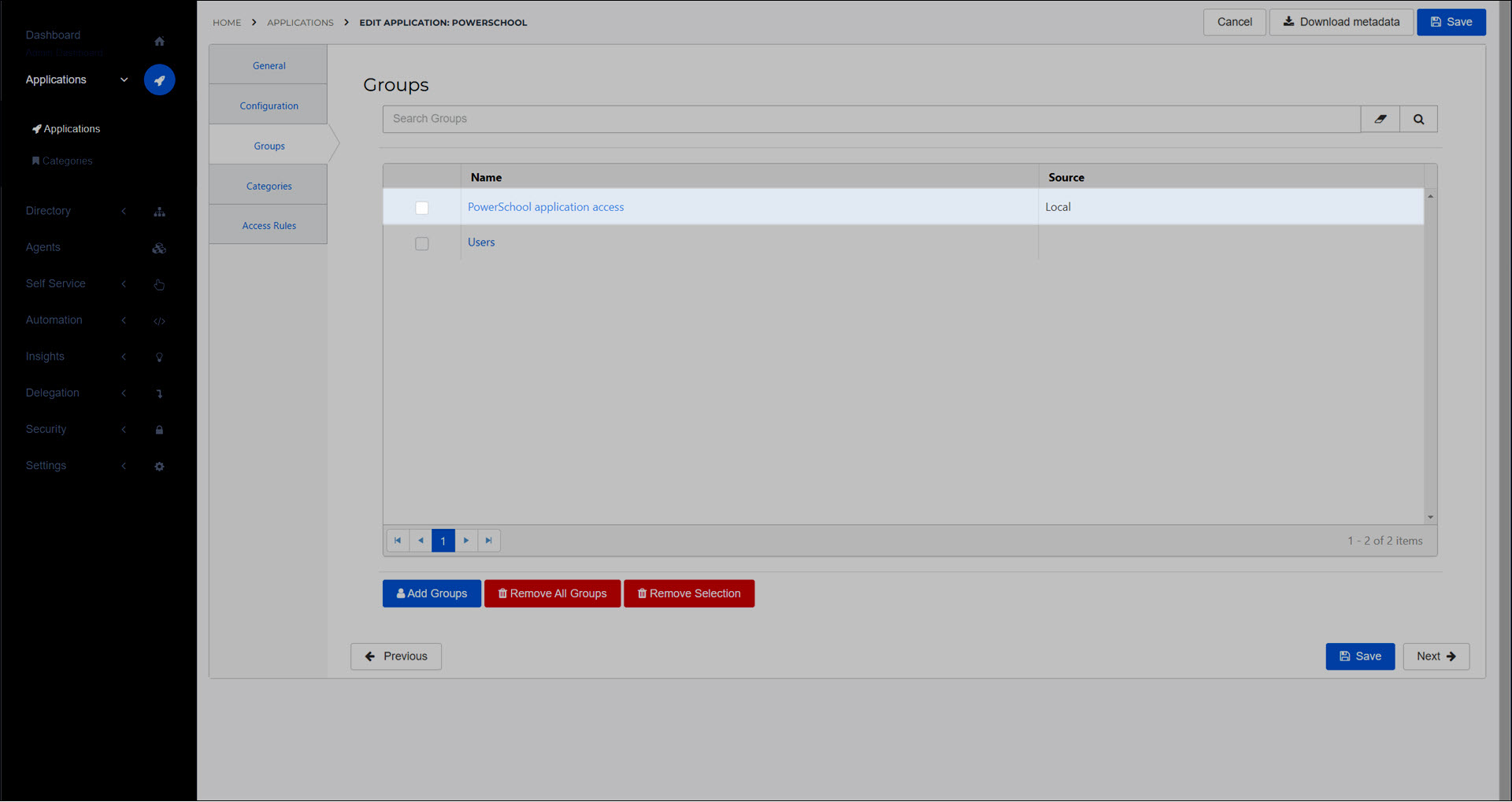Open Applications submenu item in sidebar
This screenshot has width=1512, height=802.
click(66, 128)
